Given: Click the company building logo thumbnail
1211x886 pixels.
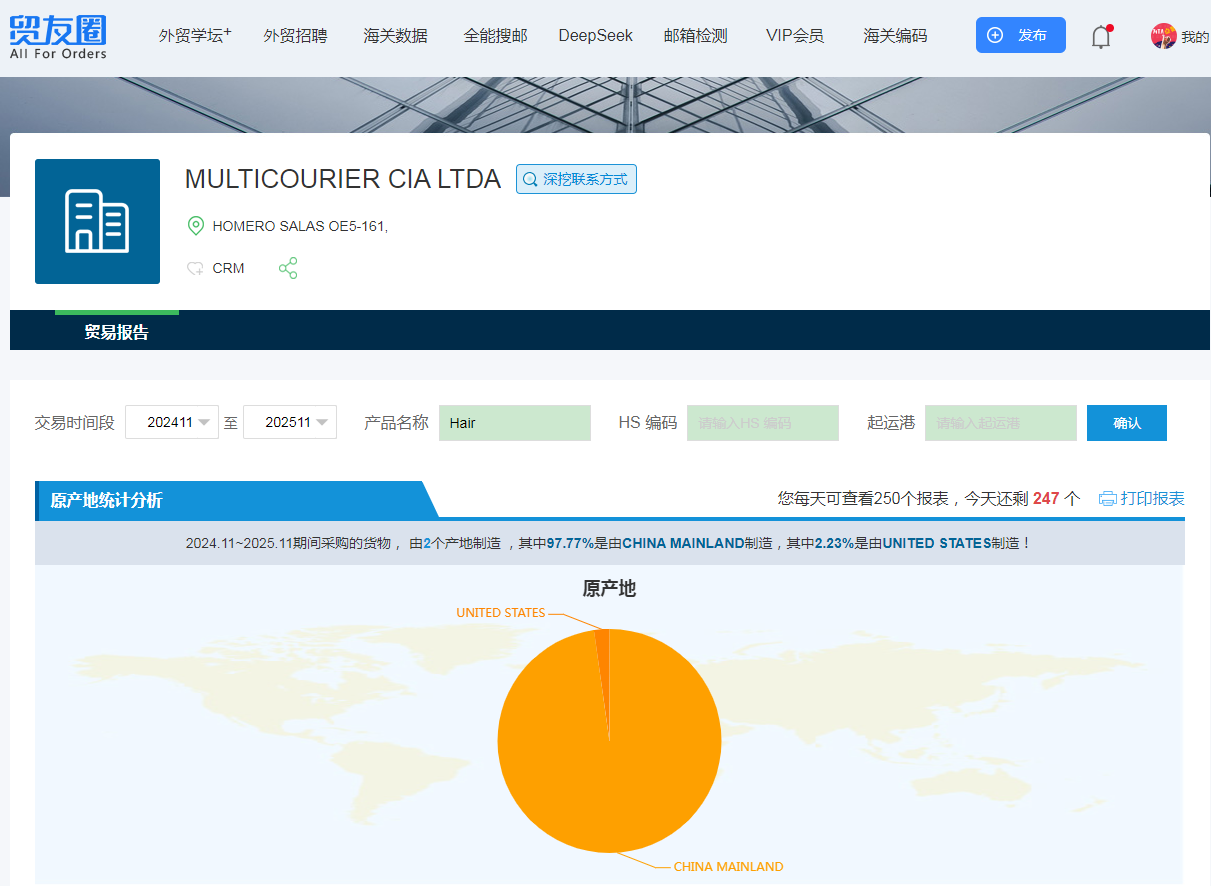Looking at the screenshot, I should [x=97, y=221].
